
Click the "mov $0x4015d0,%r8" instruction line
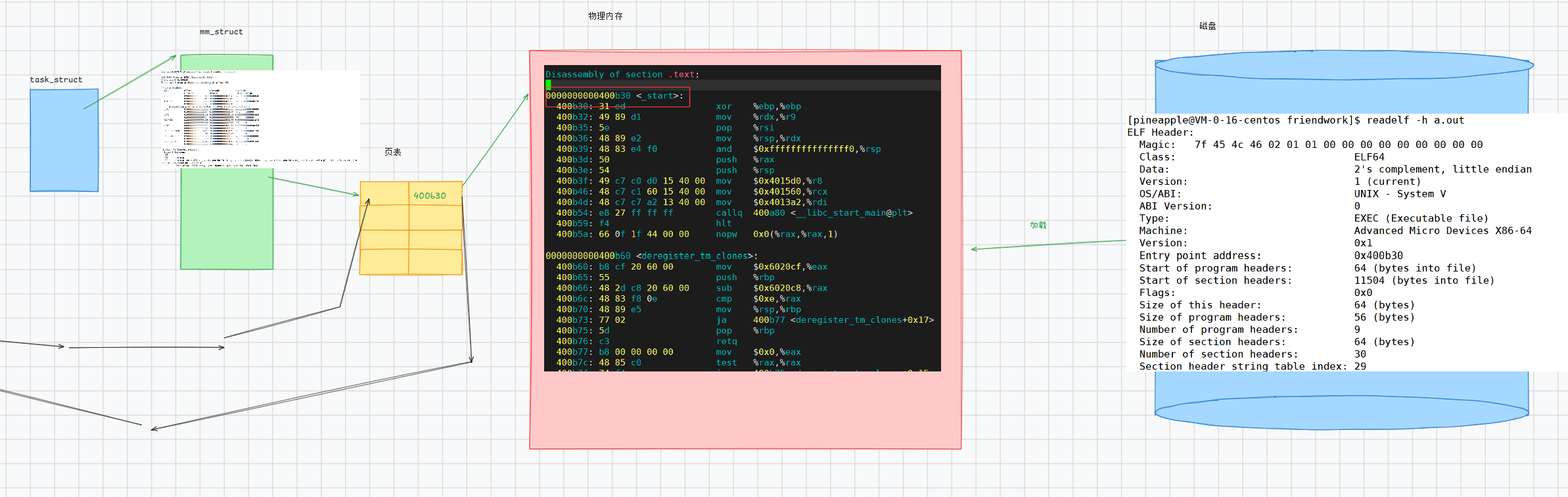click(689, 181)
